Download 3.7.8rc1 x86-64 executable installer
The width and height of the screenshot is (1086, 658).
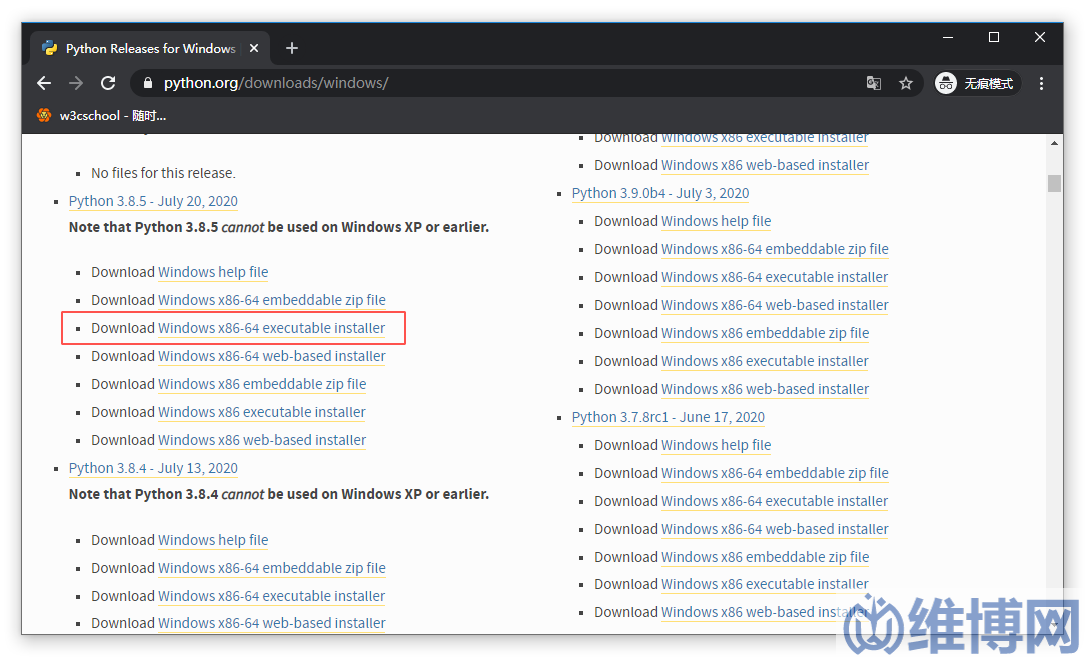click(x=774, y=501)
